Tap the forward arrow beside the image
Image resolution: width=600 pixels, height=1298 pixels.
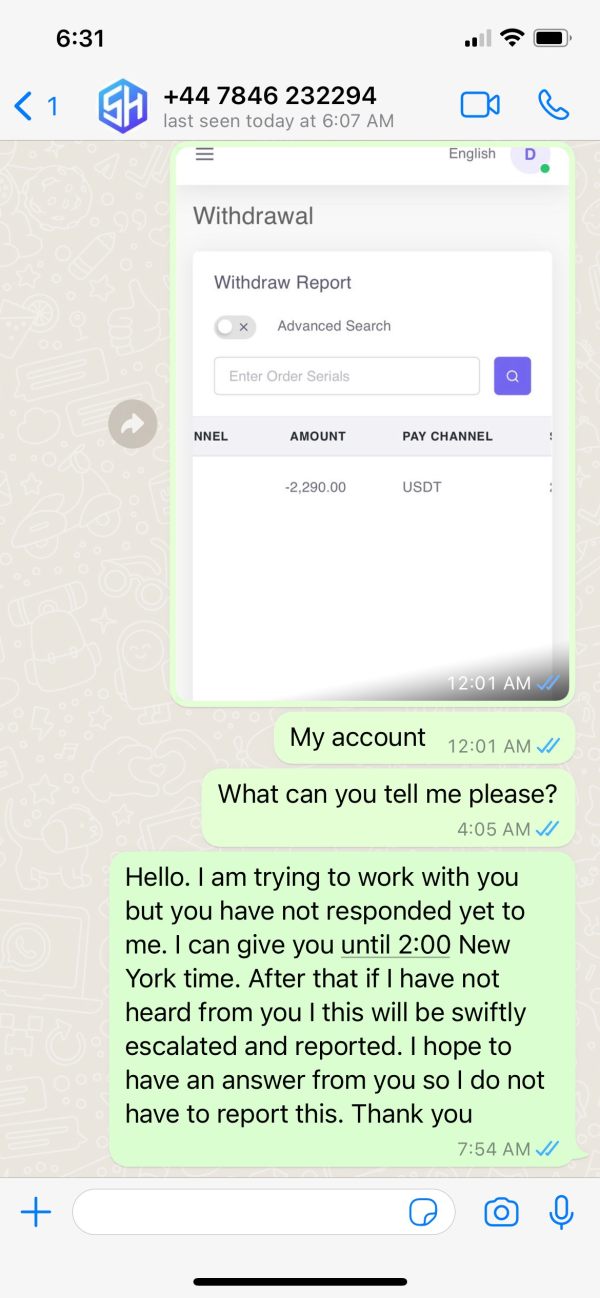[133, 424]
